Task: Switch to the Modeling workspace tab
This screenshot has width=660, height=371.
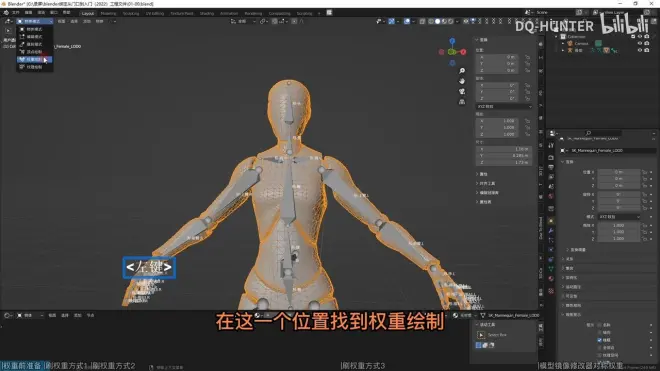Action: point(108,13)
